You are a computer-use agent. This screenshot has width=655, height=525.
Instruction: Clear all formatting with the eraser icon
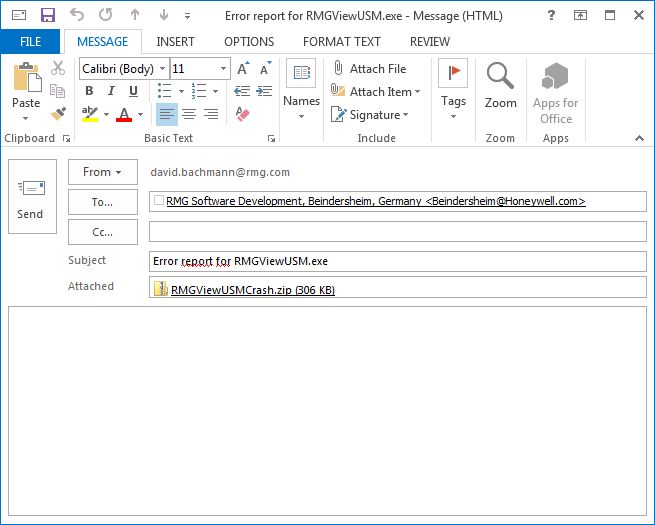tap(243, 113)
